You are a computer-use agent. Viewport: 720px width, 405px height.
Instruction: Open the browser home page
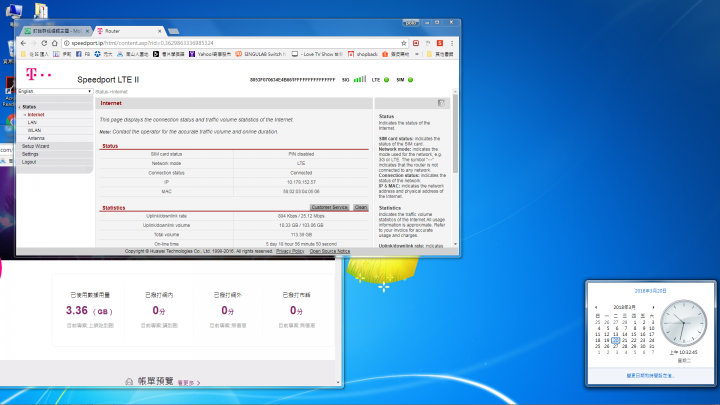coord(55,43)
